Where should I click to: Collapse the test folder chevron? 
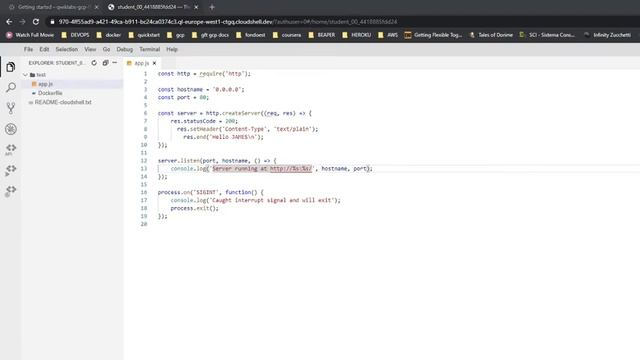[x=26, y=75]
